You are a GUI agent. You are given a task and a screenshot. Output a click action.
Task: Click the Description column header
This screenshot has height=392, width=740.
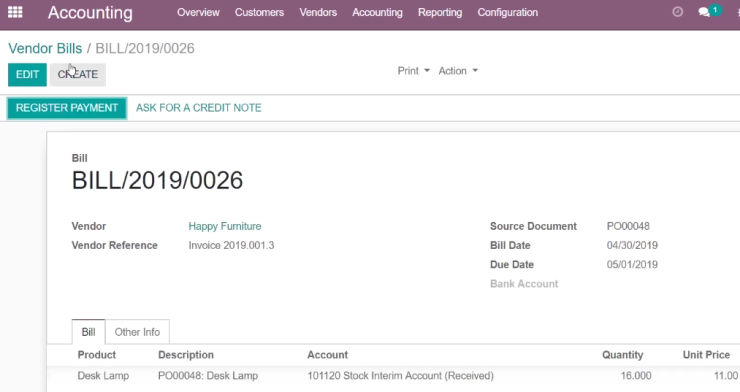point(186,355)
